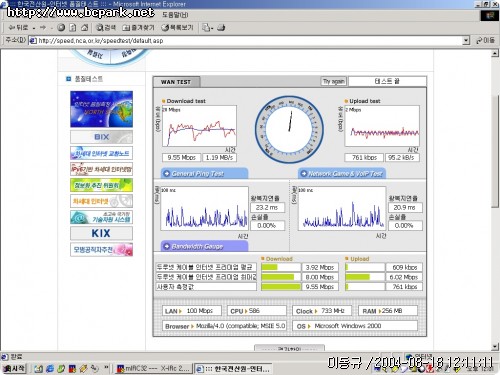Open the Network Game & VoIP Test section
Image resolution: width=500 pixels, height=375 pixels.
[x=342, y=174]
